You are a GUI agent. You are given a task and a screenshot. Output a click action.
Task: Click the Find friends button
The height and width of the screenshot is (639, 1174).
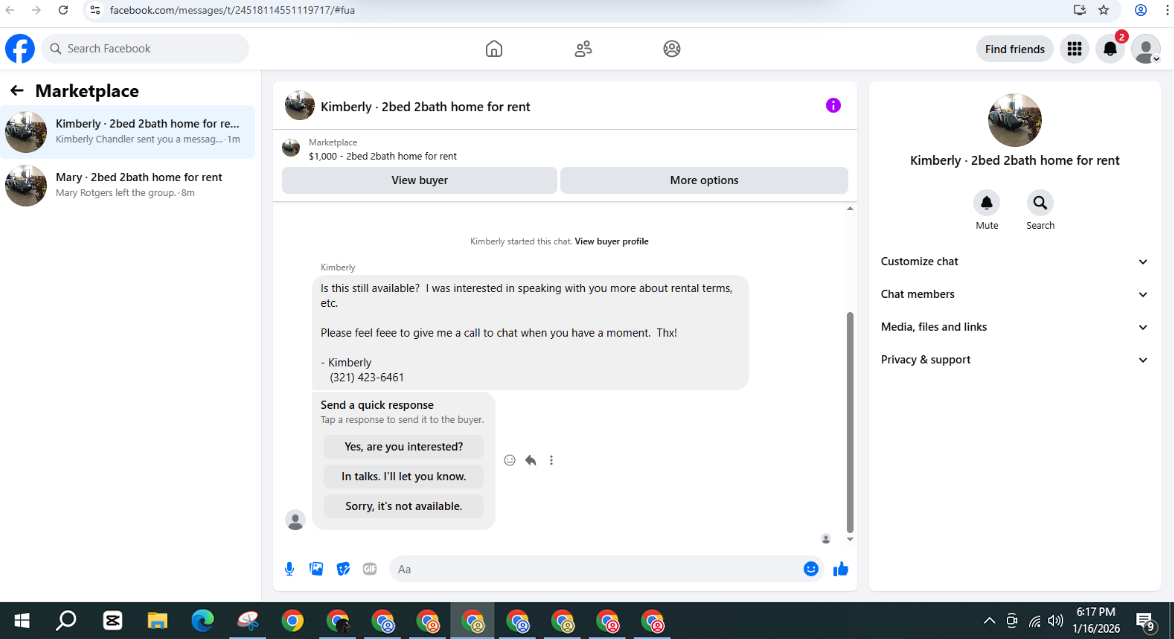pos(1015,49)
